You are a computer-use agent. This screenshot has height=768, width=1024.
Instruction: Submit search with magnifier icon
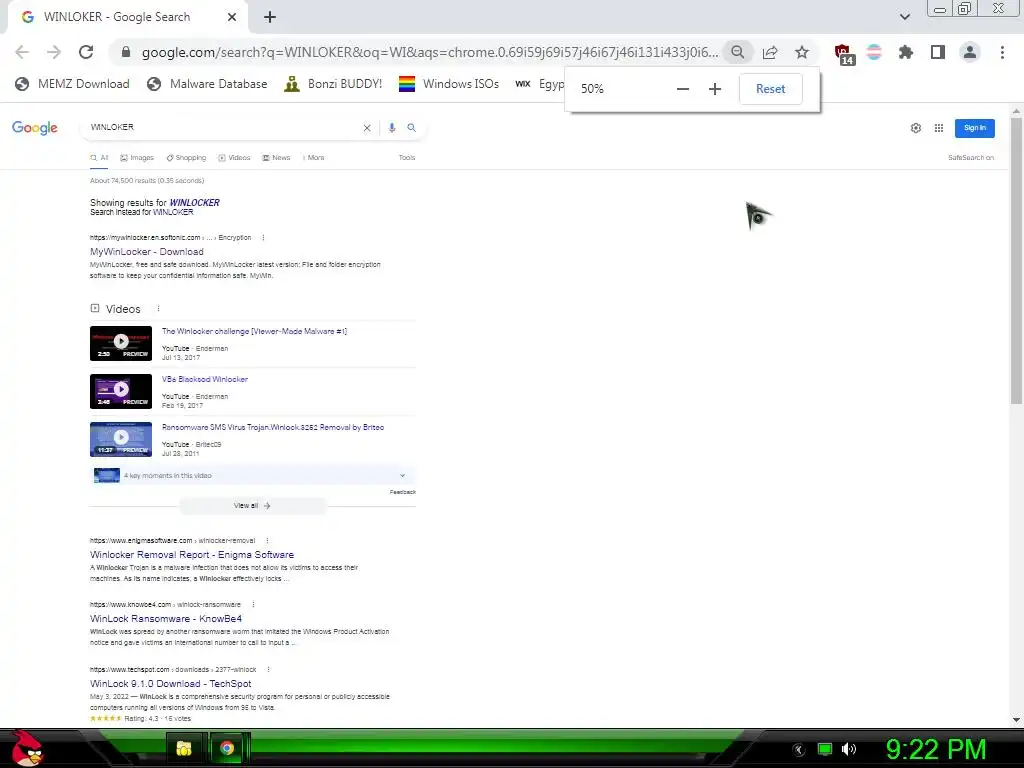click(411, 128)
